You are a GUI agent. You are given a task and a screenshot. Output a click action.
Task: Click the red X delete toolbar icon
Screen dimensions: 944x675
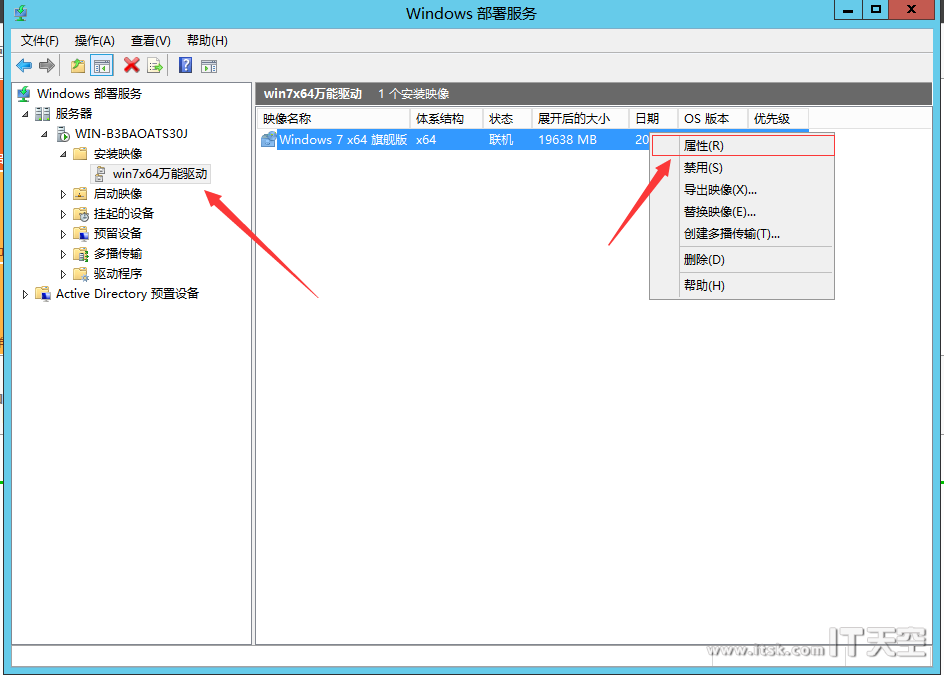(x=131, y=66)
